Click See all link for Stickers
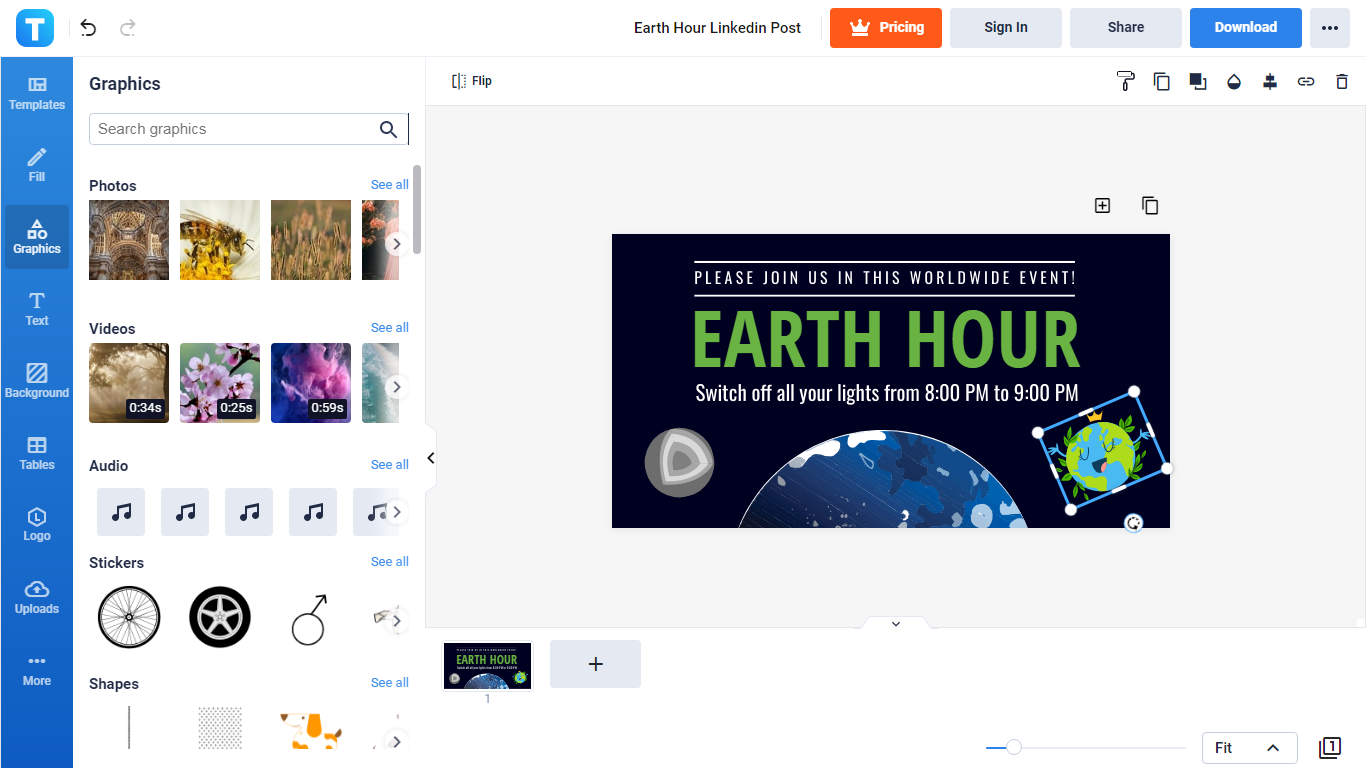This screenshot has width=1366, height=768. (389, 562)
